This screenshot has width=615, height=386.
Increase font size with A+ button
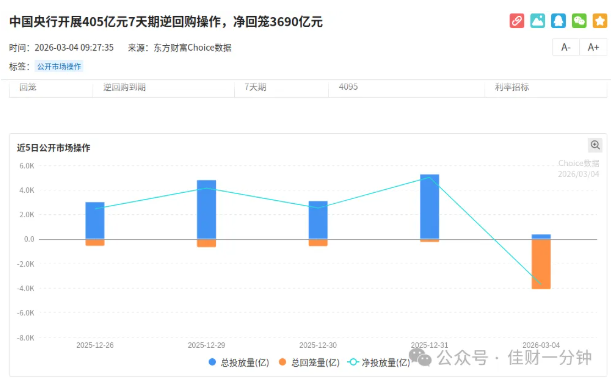[593, 47]
